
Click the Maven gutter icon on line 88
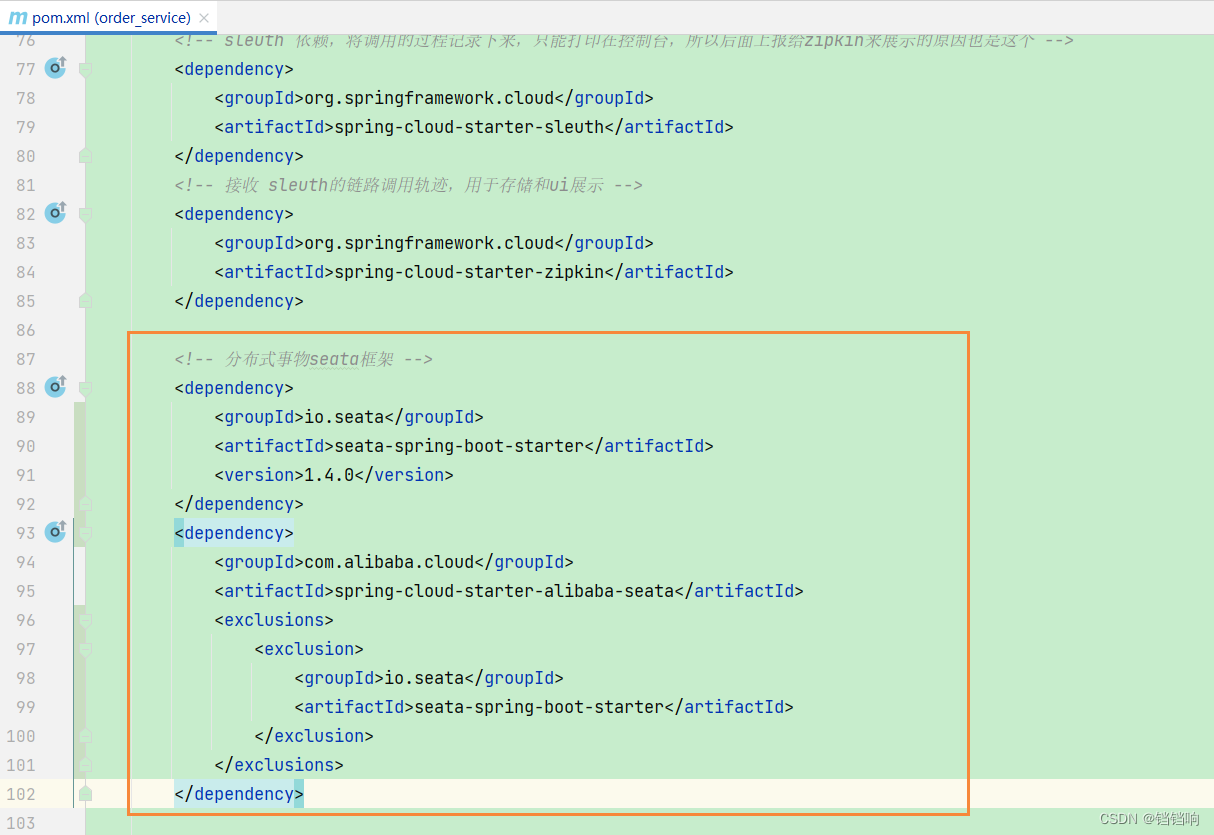click(x=56, y=387)
